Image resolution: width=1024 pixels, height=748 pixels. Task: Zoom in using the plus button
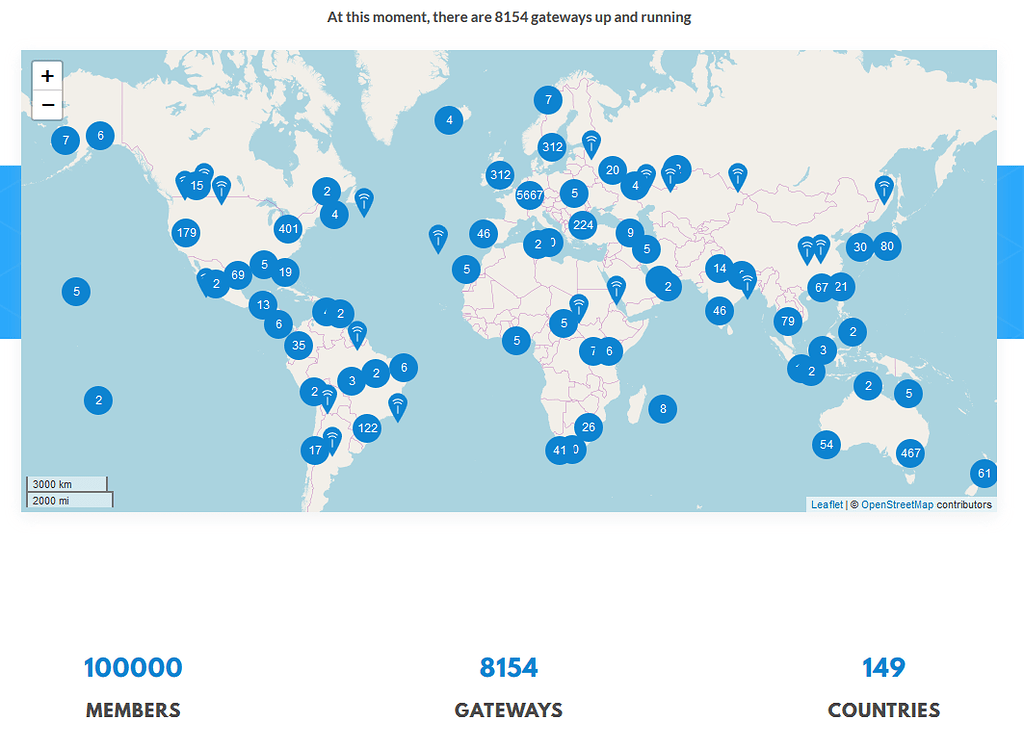click(47, 75)
